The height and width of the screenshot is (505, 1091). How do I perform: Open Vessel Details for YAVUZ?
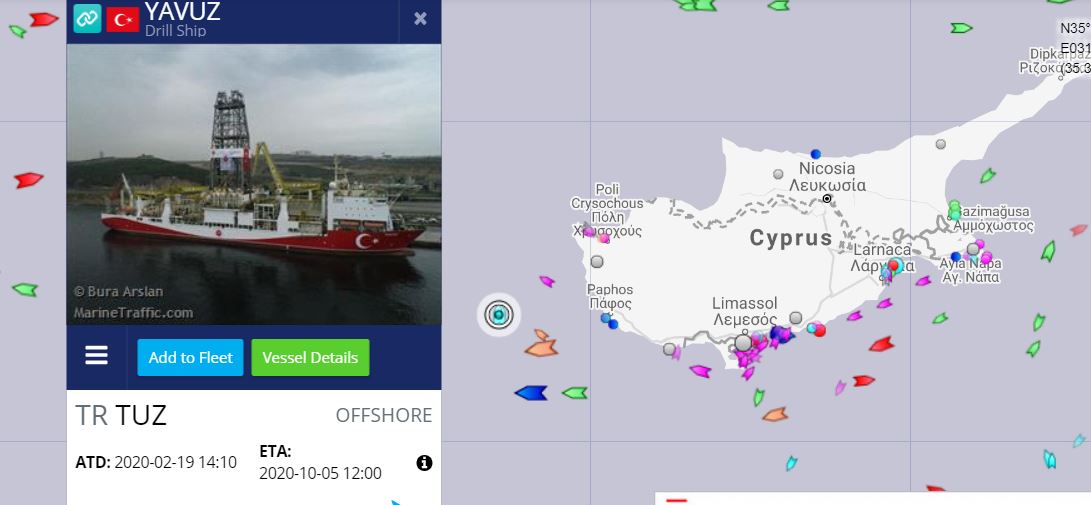310,358
